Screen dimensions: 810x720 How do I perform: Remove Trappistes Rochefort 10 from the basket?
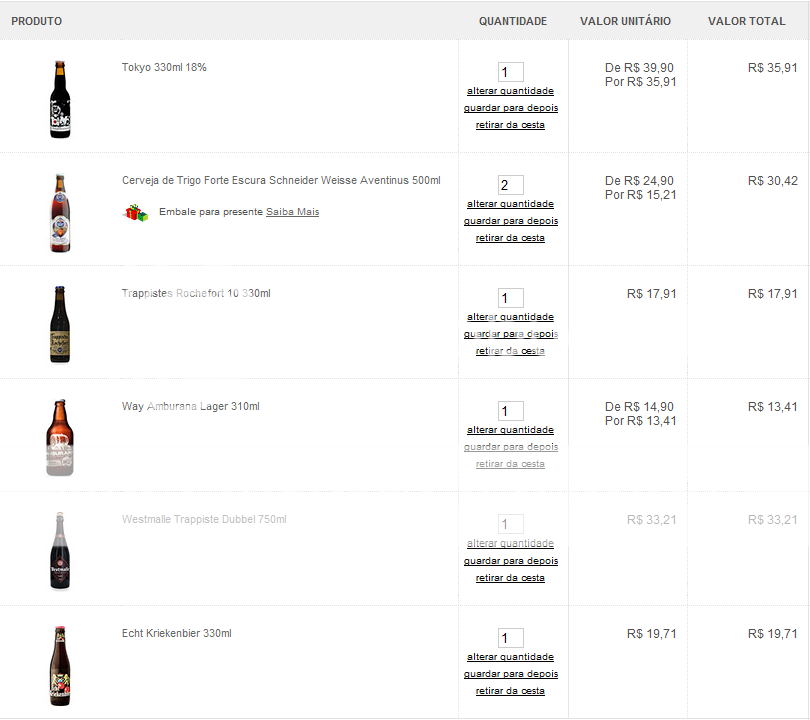(510, 351)
